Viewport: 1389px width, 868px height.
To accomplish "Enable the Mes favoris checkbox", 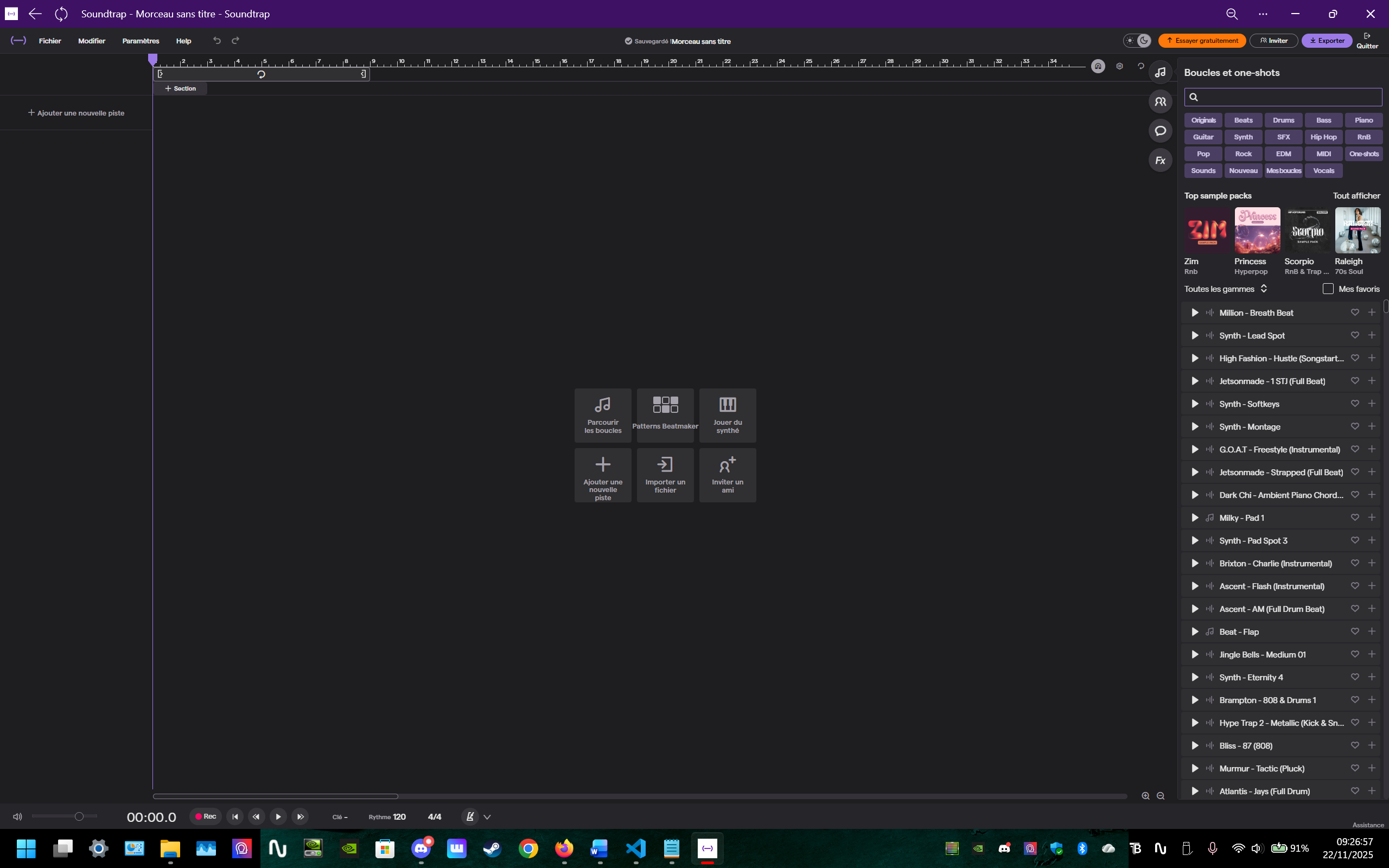I will point(1328,289).
